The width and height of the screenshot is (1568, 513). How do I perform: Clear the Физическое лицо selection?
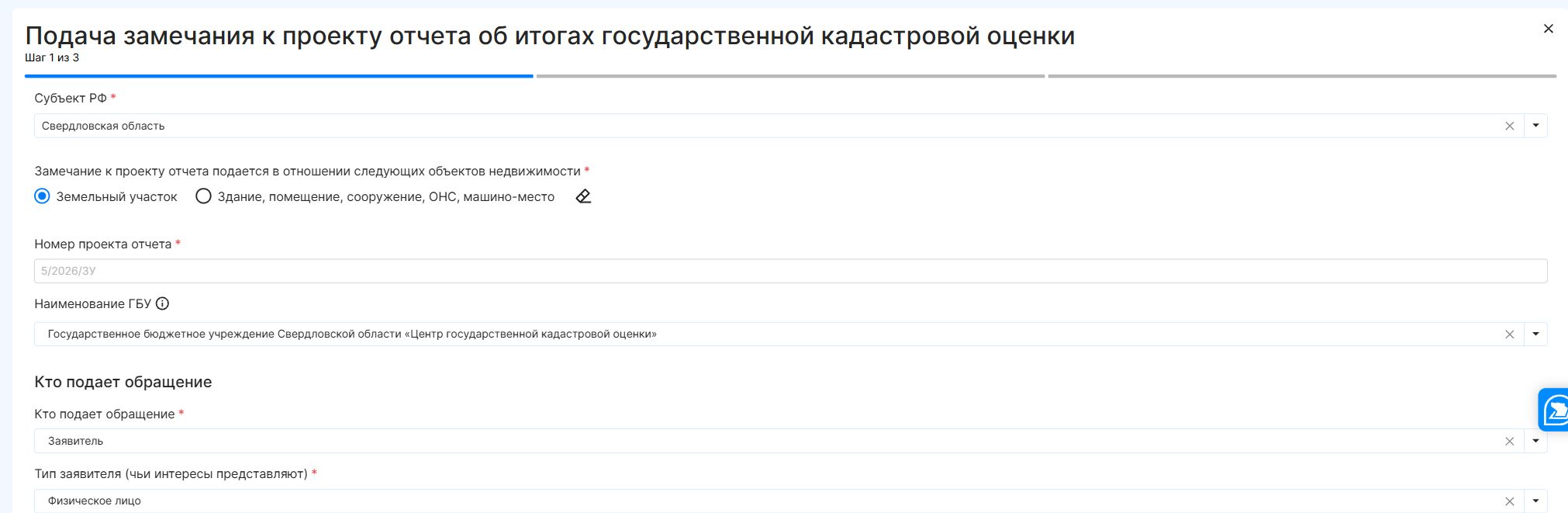pyautogui.click(x=1509, y=501)
